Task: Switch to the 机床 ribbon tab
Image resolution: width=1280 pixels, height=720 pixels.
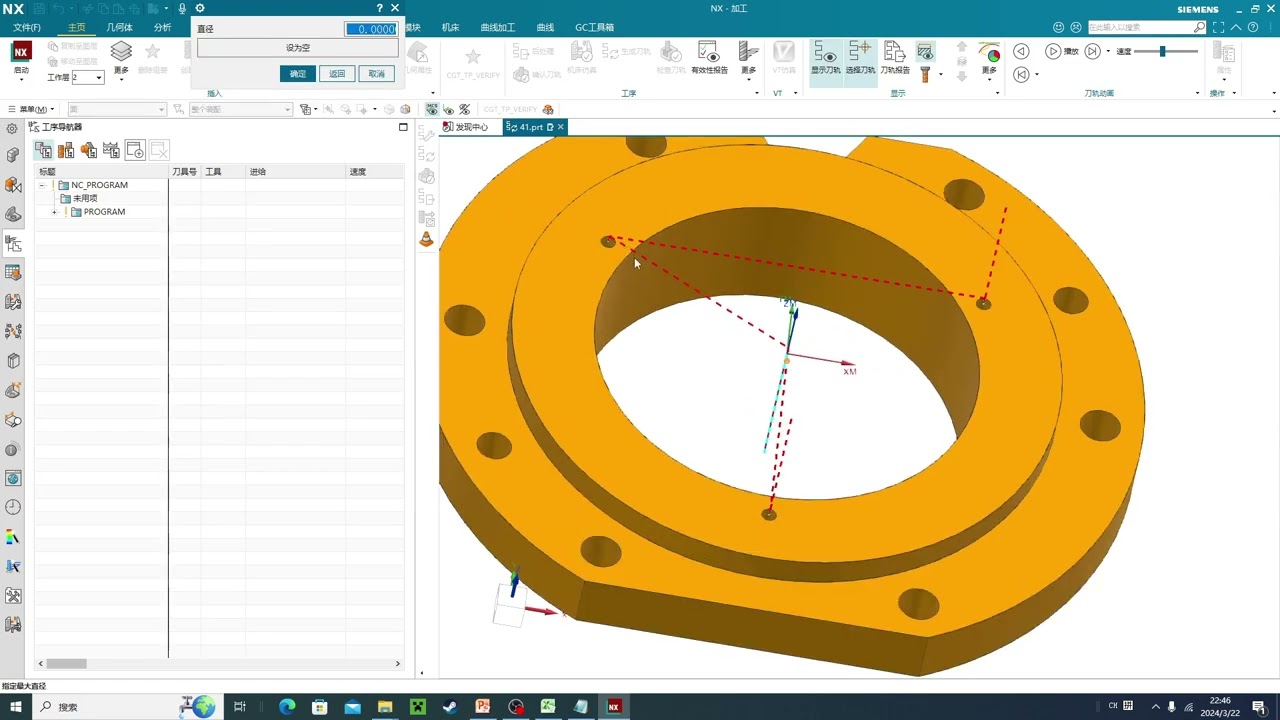Action: point(451,27)
